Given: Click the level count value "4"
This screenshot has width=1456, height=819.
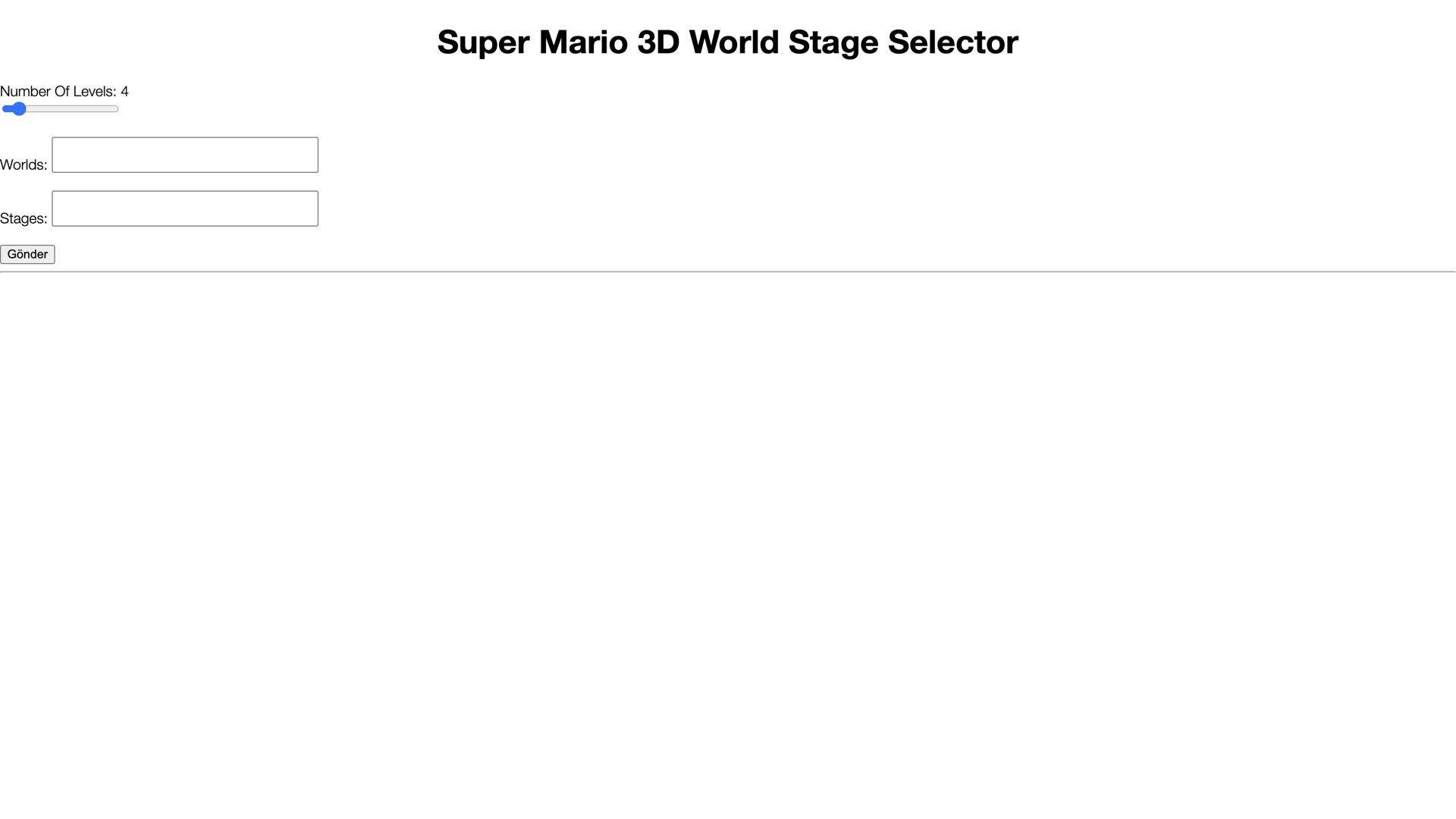Looking at the screenshot, I should (x=125, y=92).
